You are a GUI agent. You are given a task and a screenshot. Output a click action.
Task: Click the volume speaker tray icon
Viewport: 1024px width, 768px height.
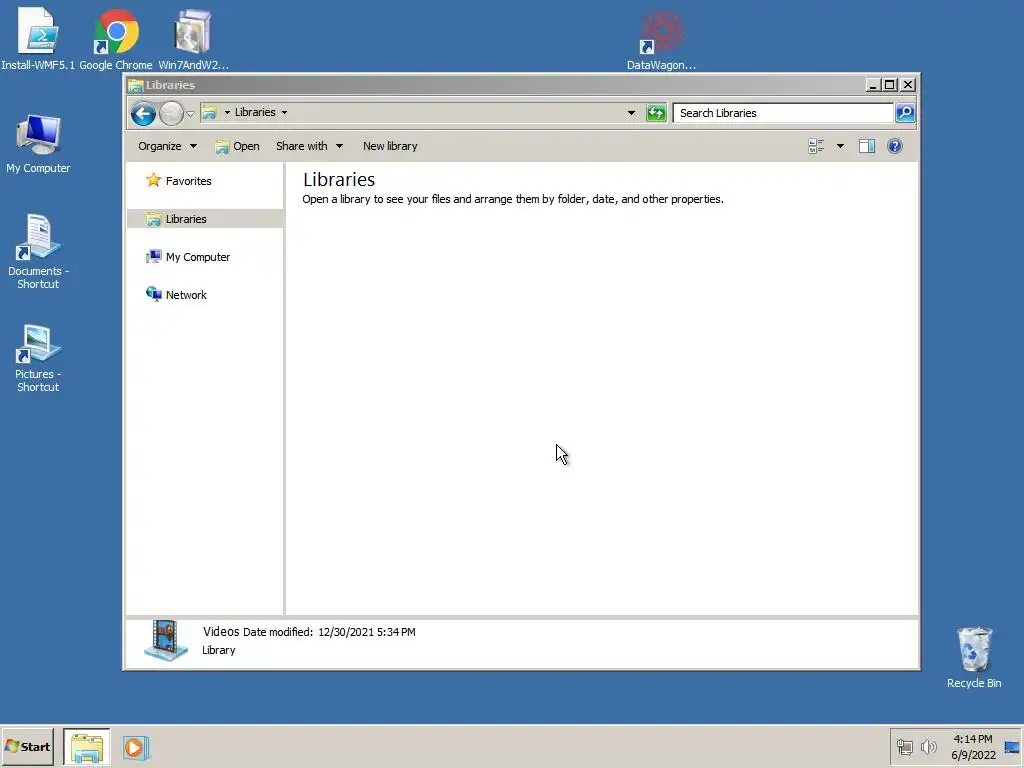click(929, 747)
